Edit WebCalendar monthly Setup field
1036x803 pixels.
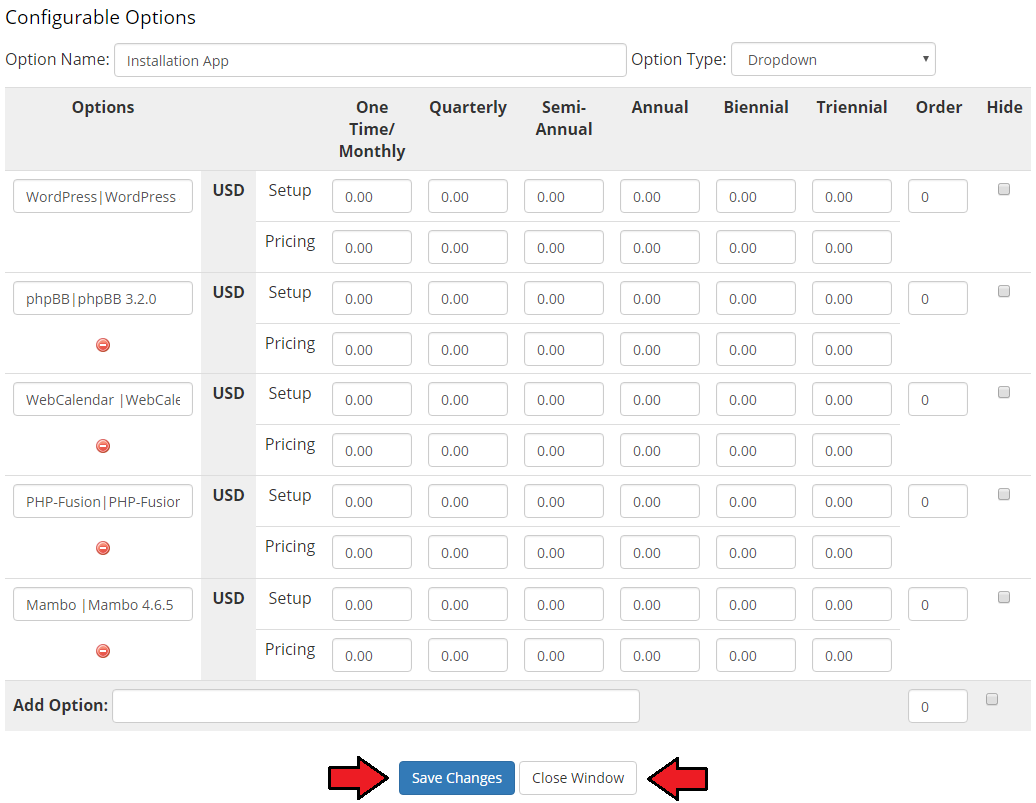372,399
